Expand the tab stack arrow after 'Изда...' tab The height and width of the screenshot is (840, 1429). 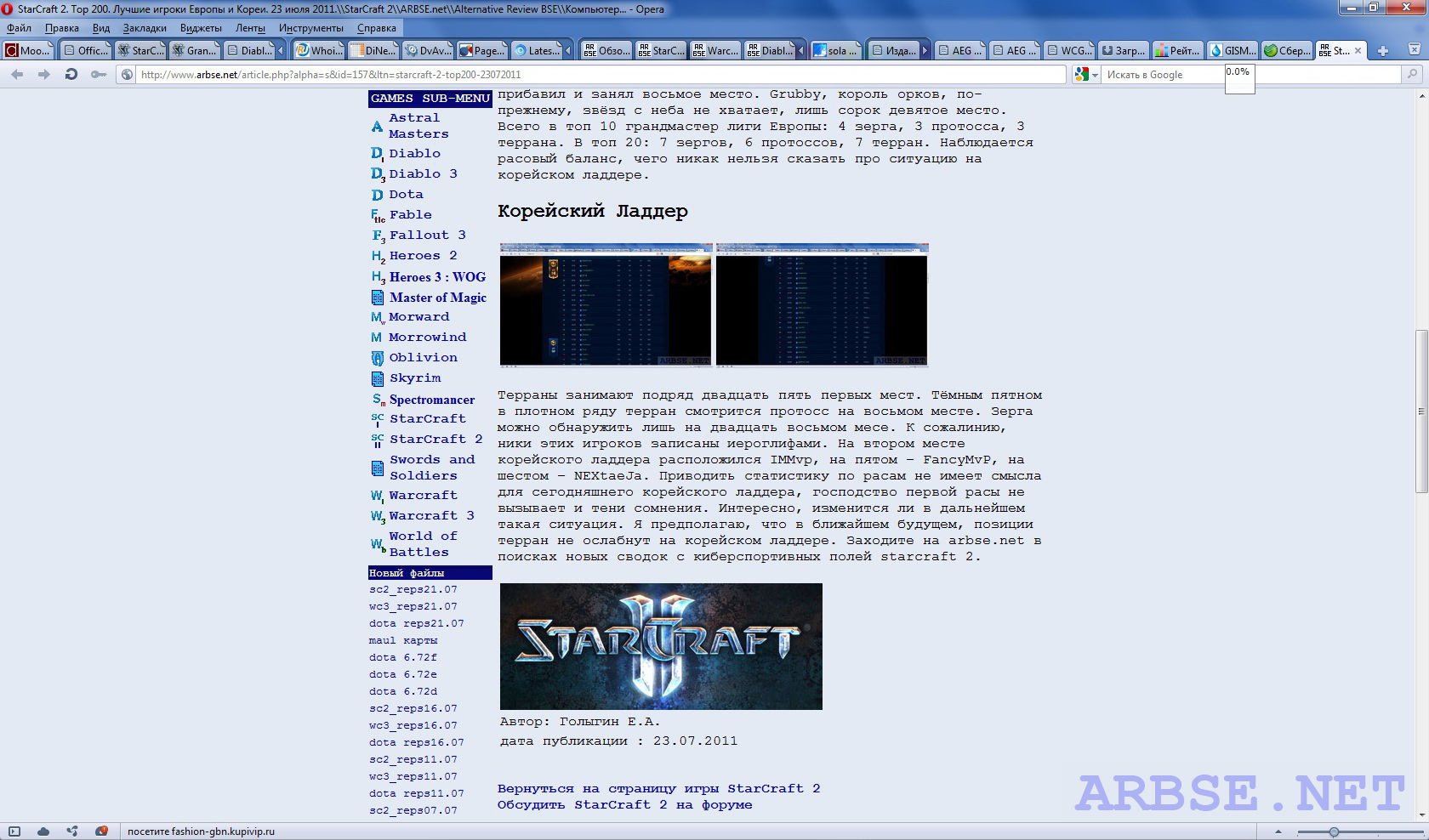(925, 51)
